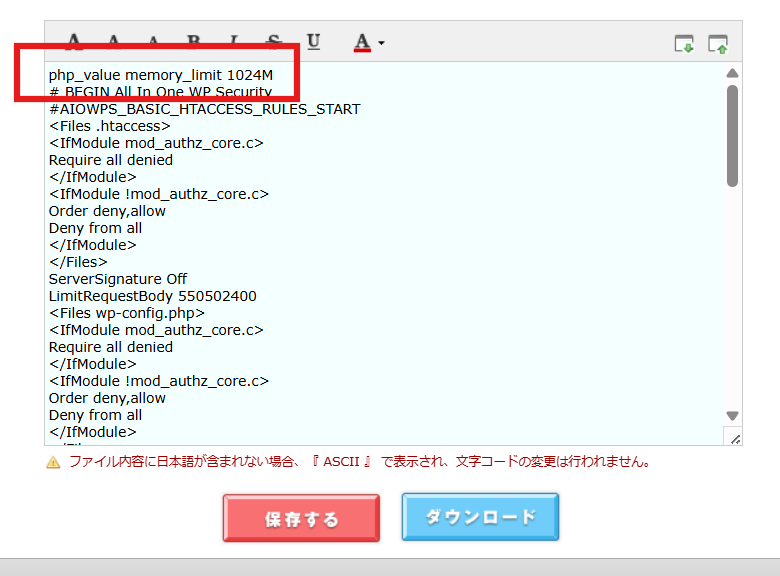The height and width of the screenshot is (576, 780).
Task: Click the <Files wp-config.php> line
Action: click(x=127, y=313)
